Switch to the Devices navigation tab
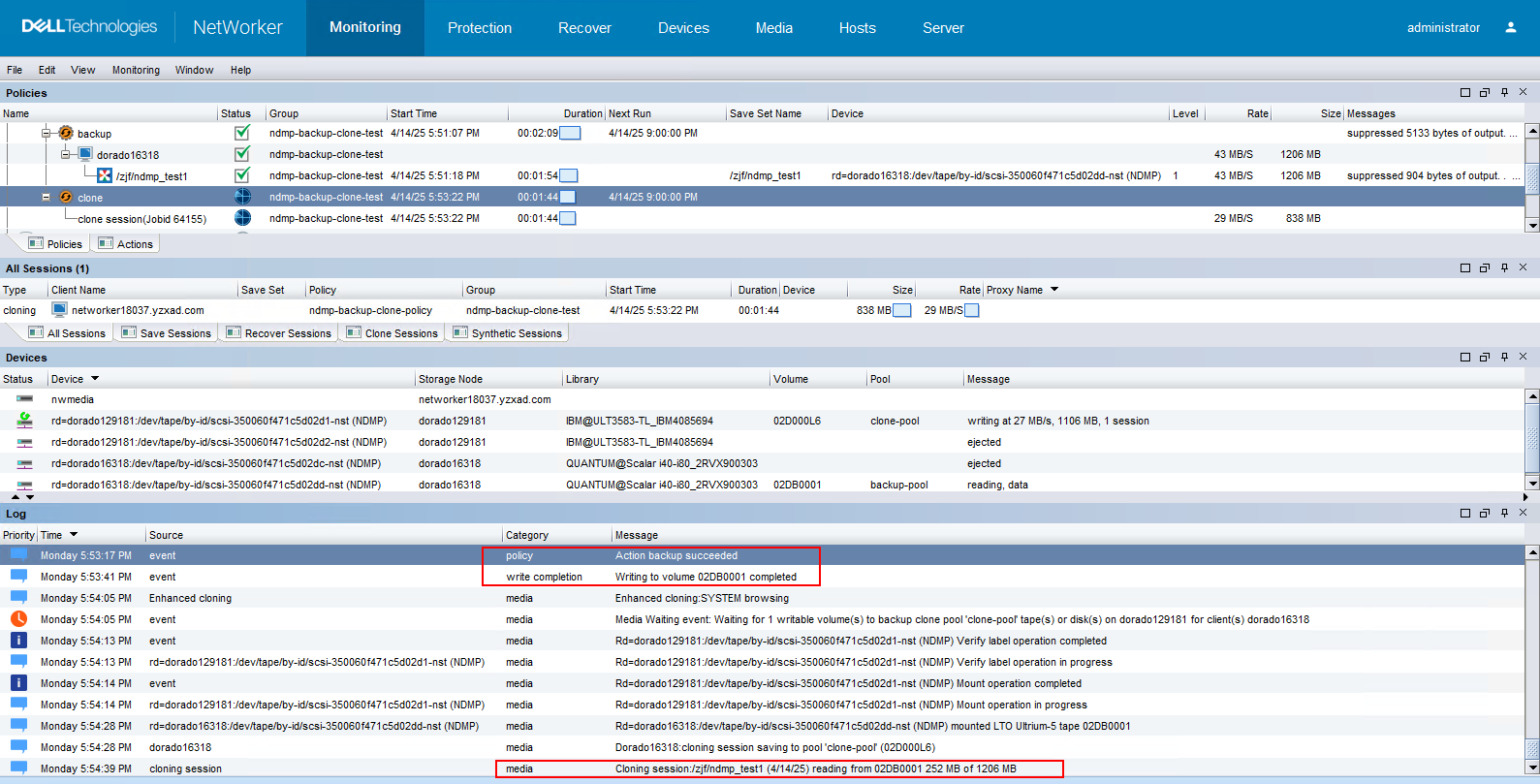The height and width of the screenshot is (784, 1540). 683,28
